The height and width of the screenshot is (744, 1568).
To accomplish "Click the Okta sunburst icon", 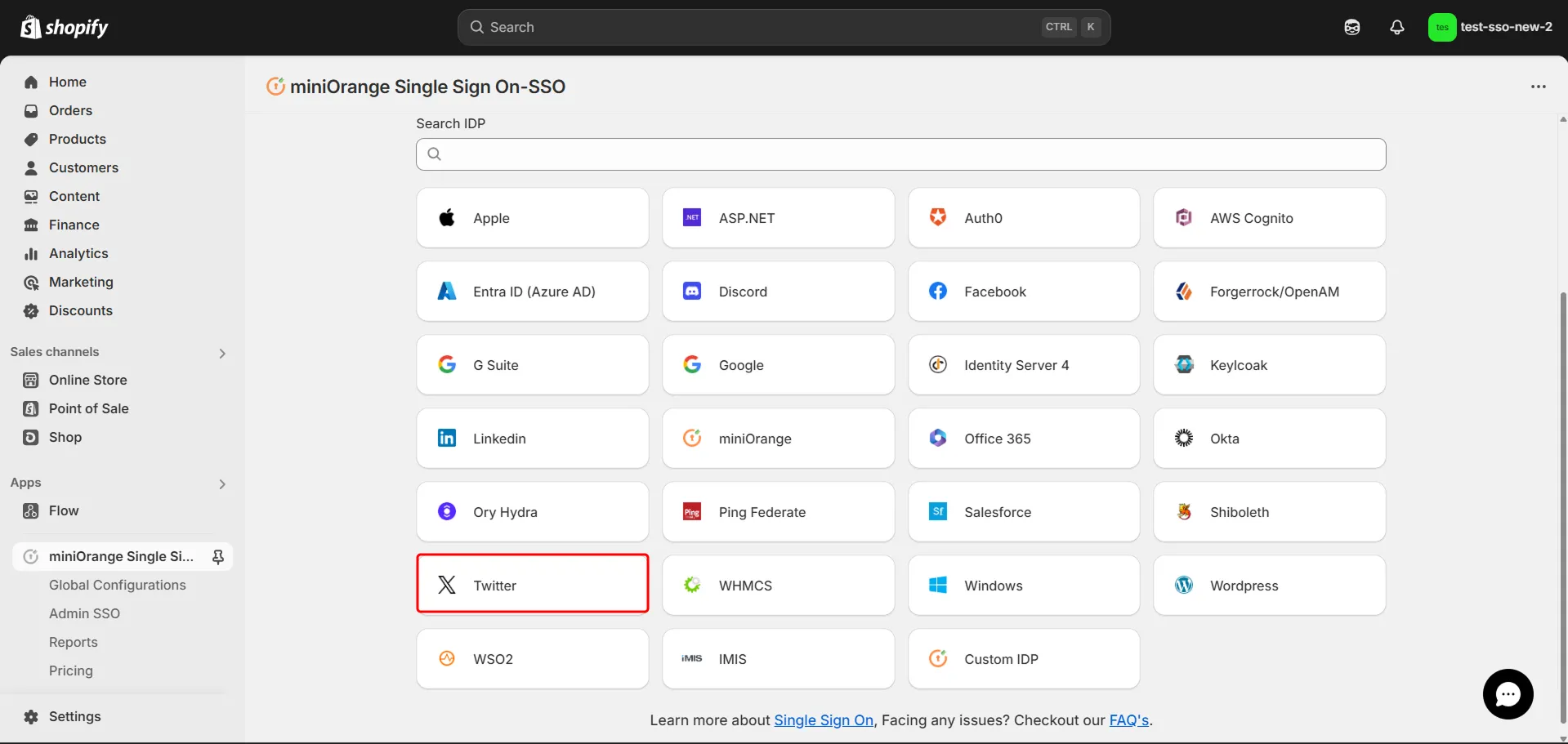I will tap(1183, 438).
